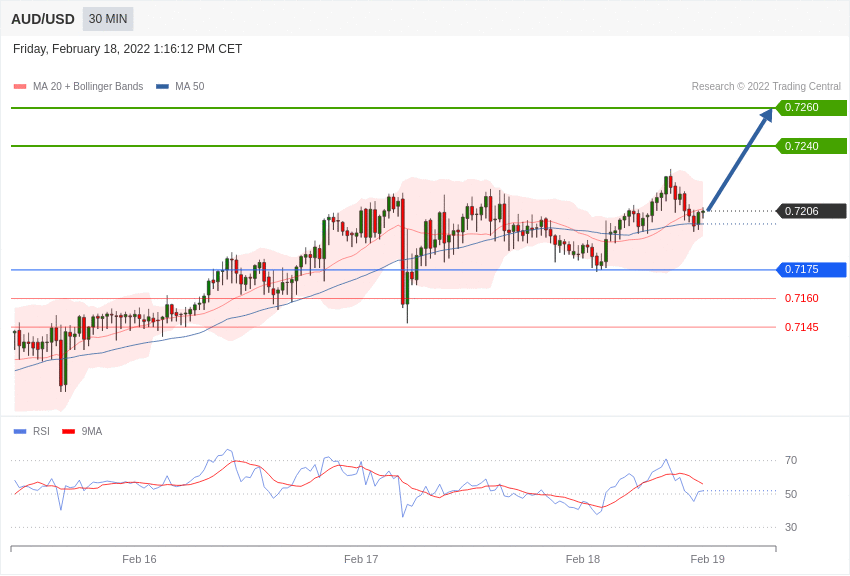Select the 'MA 20 + Bollinger Bands' legend label
850x576 pixels.
pyautogui.click(x=88, y=86)
